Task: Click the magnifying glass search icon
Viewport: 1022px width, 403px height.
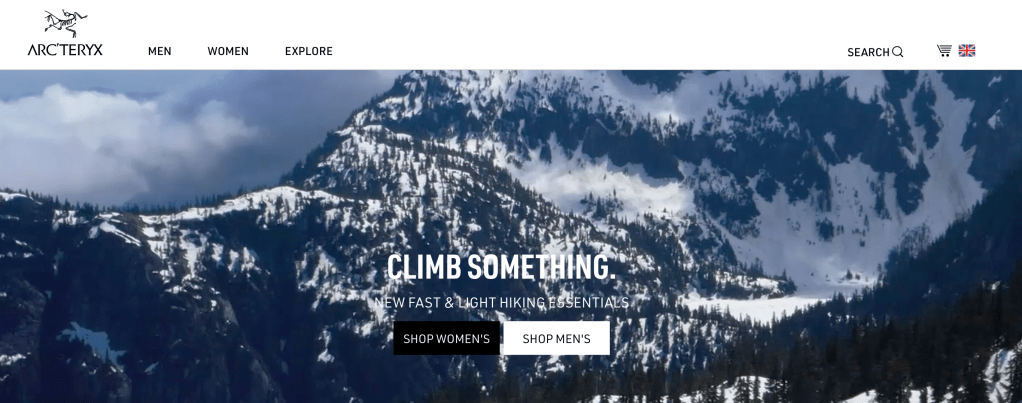Action: pos(898,52)
